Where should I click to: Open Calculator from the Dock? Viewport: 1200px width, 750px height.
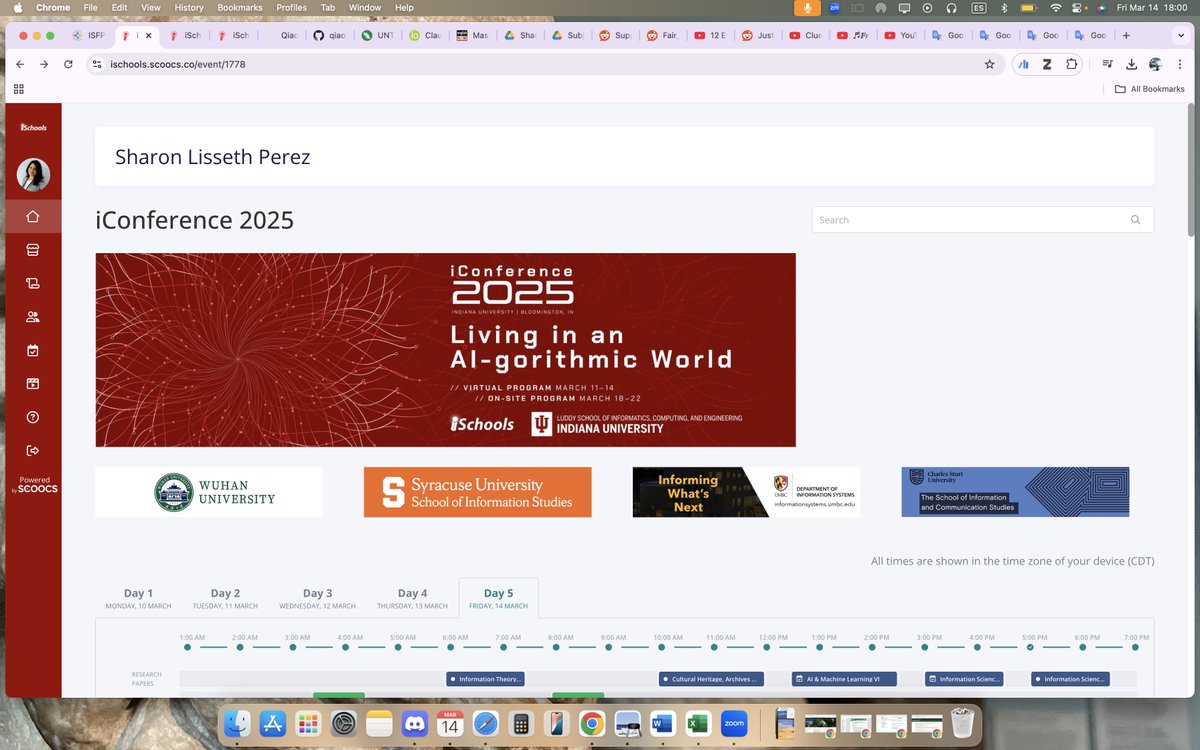(x=520, y=723)
